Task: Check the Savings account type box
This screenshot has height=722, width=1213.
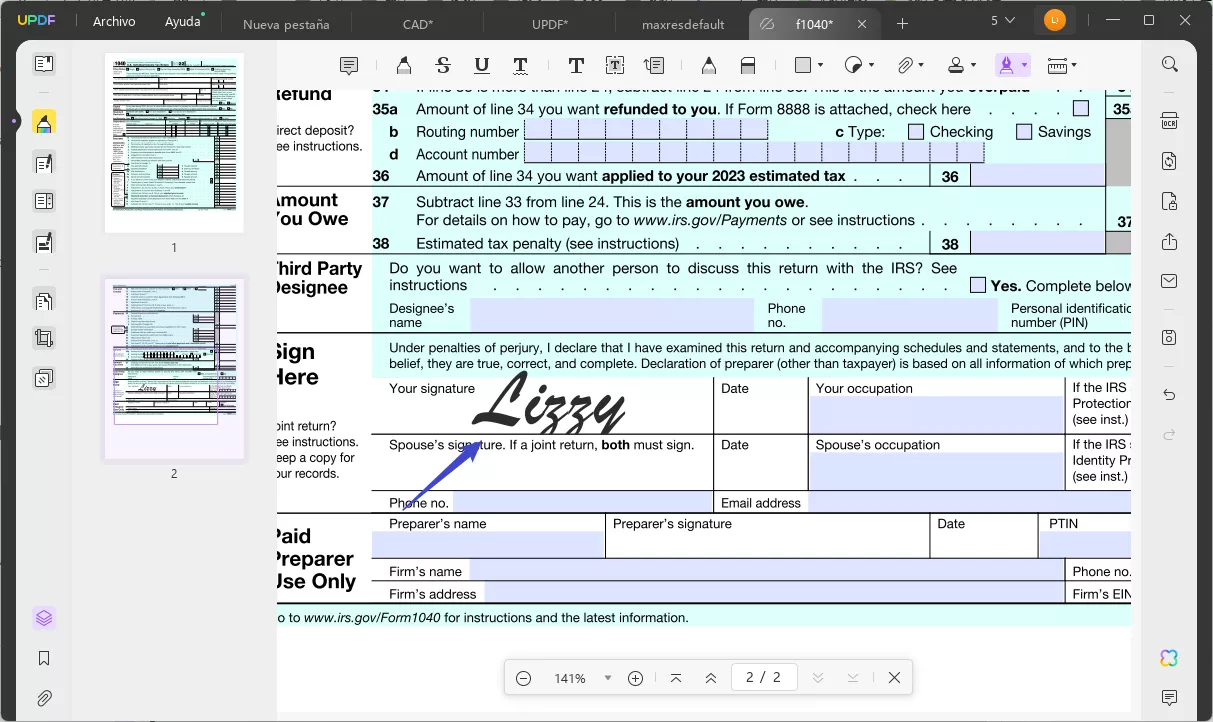Action: tap(1024, 131)
